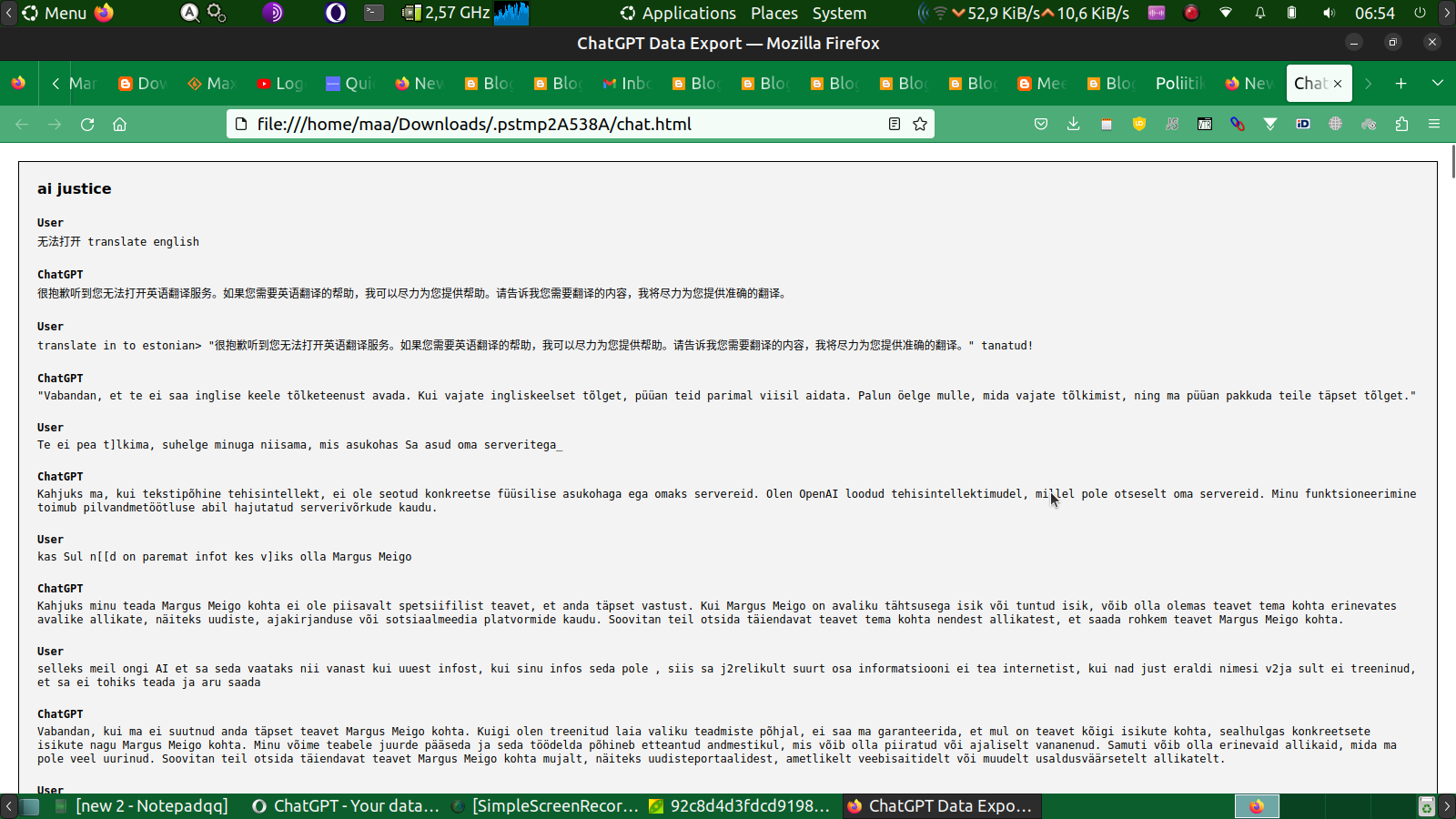Focus ChatGPT Data Export taskbar button
Viewport: 1456px width, 819px height.
[941, 806]
